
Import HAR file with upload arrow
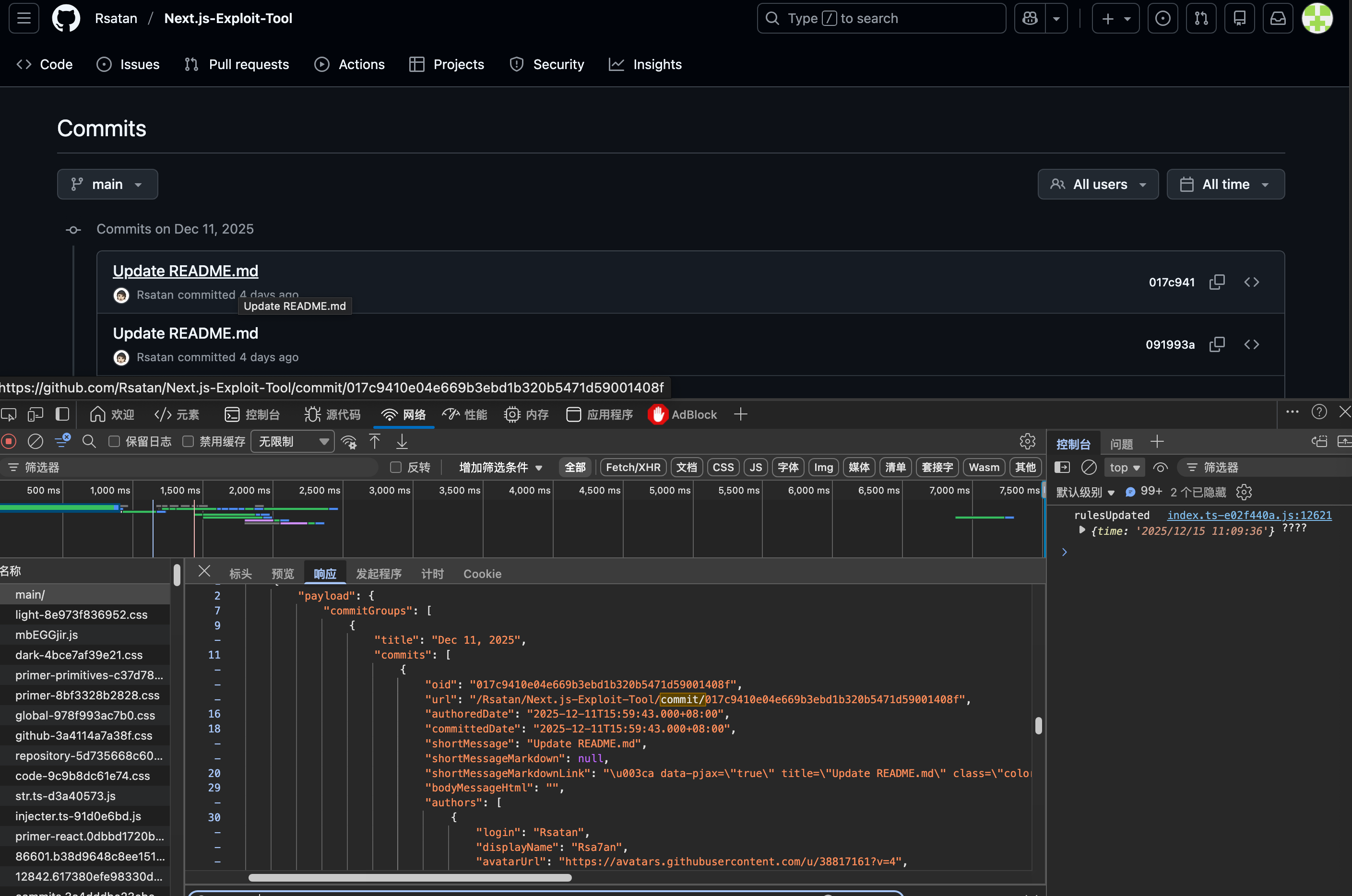375,441
